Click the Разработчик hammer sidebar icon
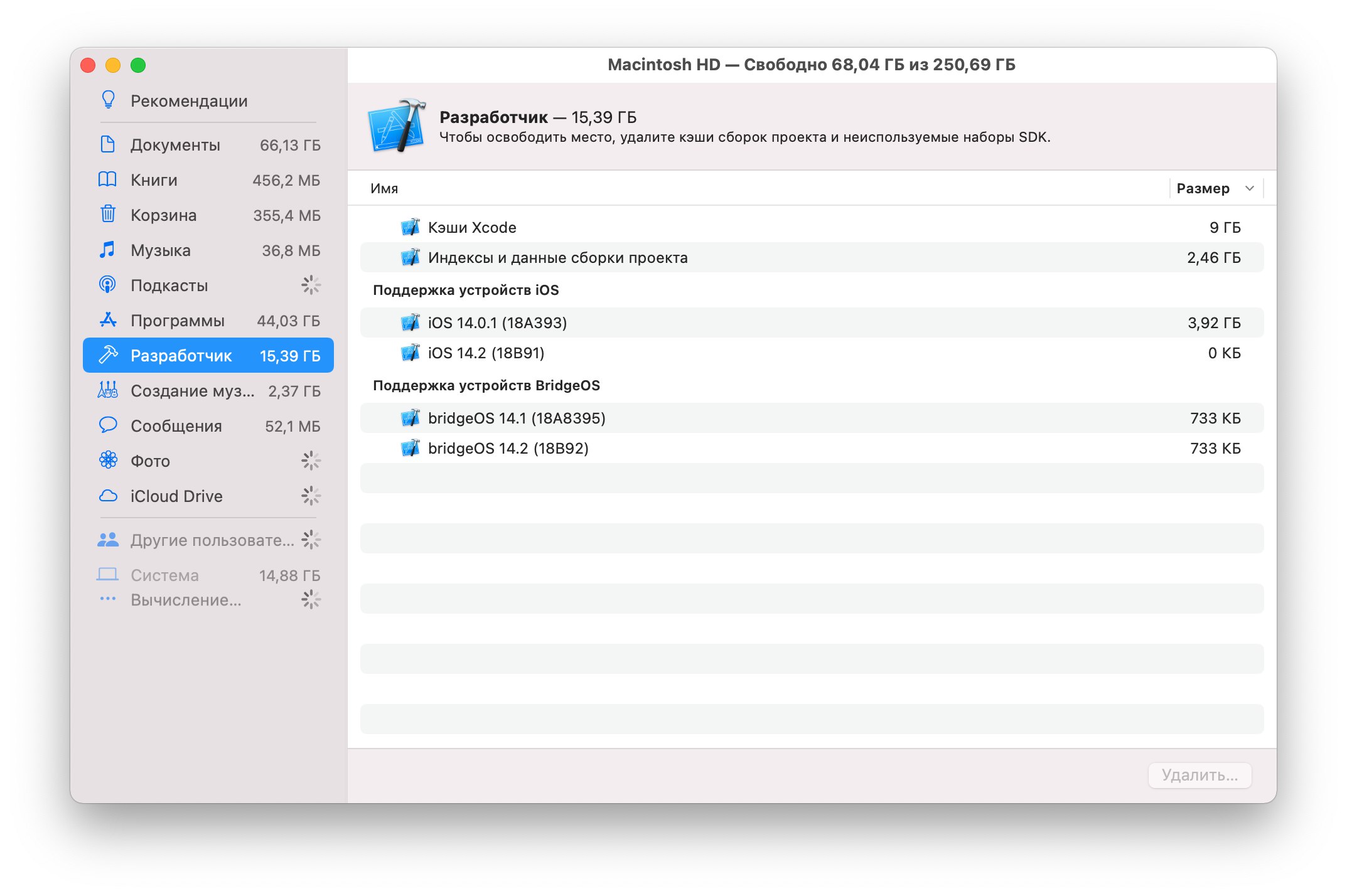1347x896 pixels. pyautogui.click(x=108, y=355)
